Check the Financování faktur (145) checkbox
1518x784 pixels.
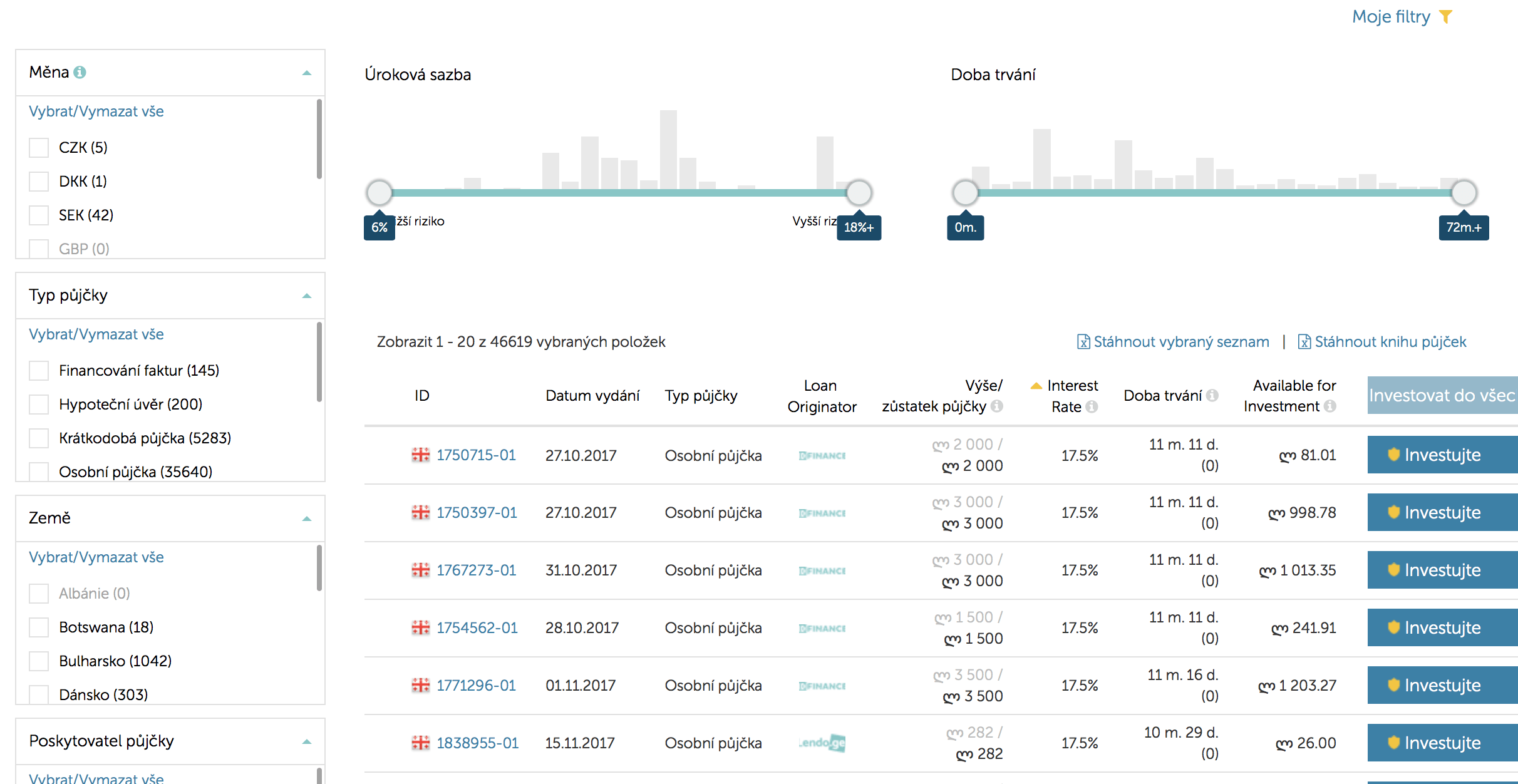[x=39, y=371]
